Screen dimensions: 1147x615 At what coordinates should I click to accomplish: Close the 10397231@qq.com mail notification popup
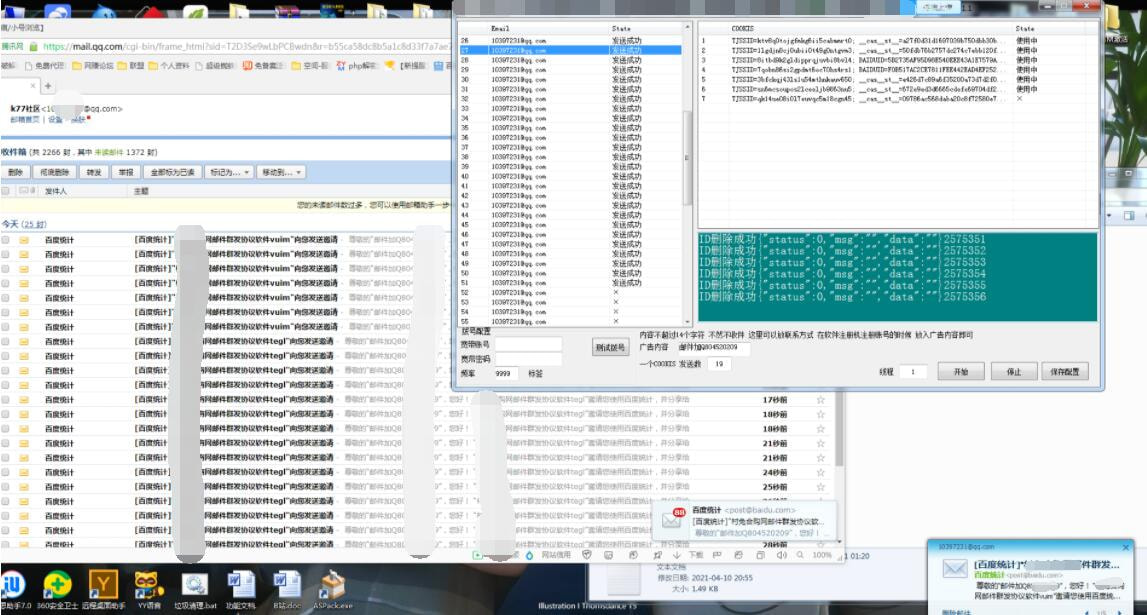(x=1126, y=547)
